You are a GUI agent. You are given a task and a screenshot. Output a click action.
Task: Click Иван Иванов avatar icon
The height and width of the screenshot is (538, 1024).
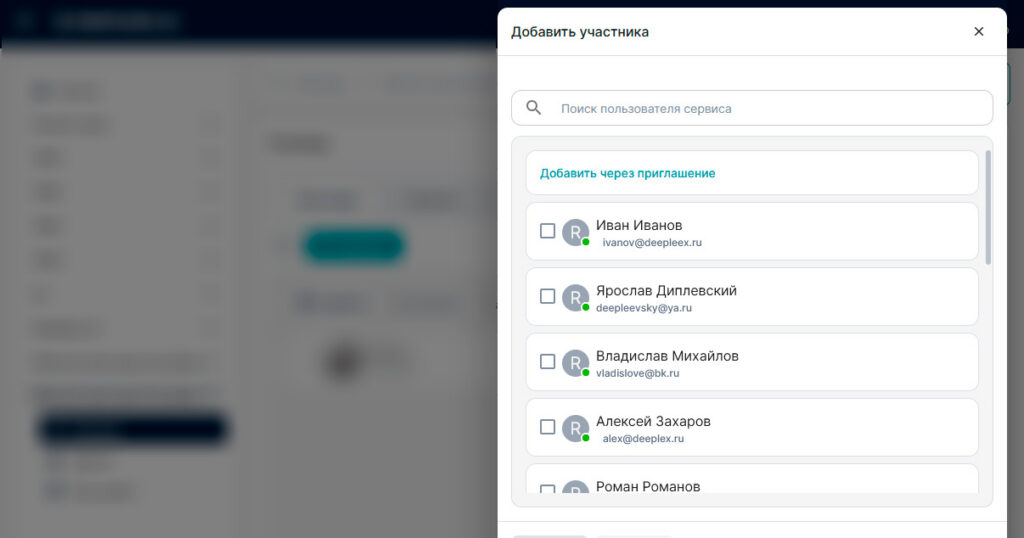point(575,232)
